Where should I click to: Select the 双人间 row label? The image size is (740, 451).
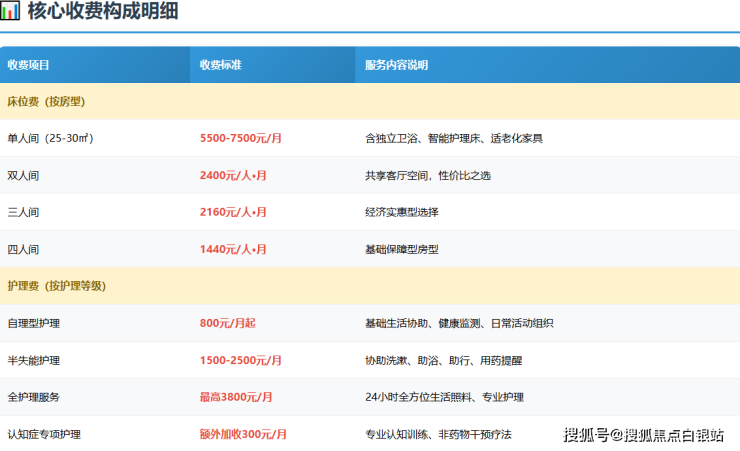[x=23, y=175]
